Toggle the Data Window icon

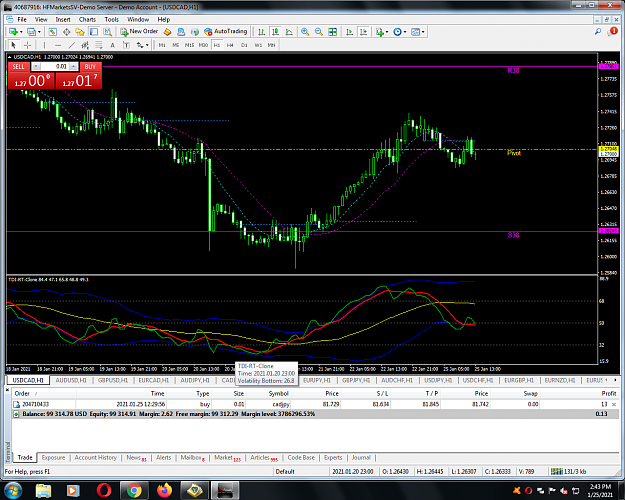(x=66, y=31)
